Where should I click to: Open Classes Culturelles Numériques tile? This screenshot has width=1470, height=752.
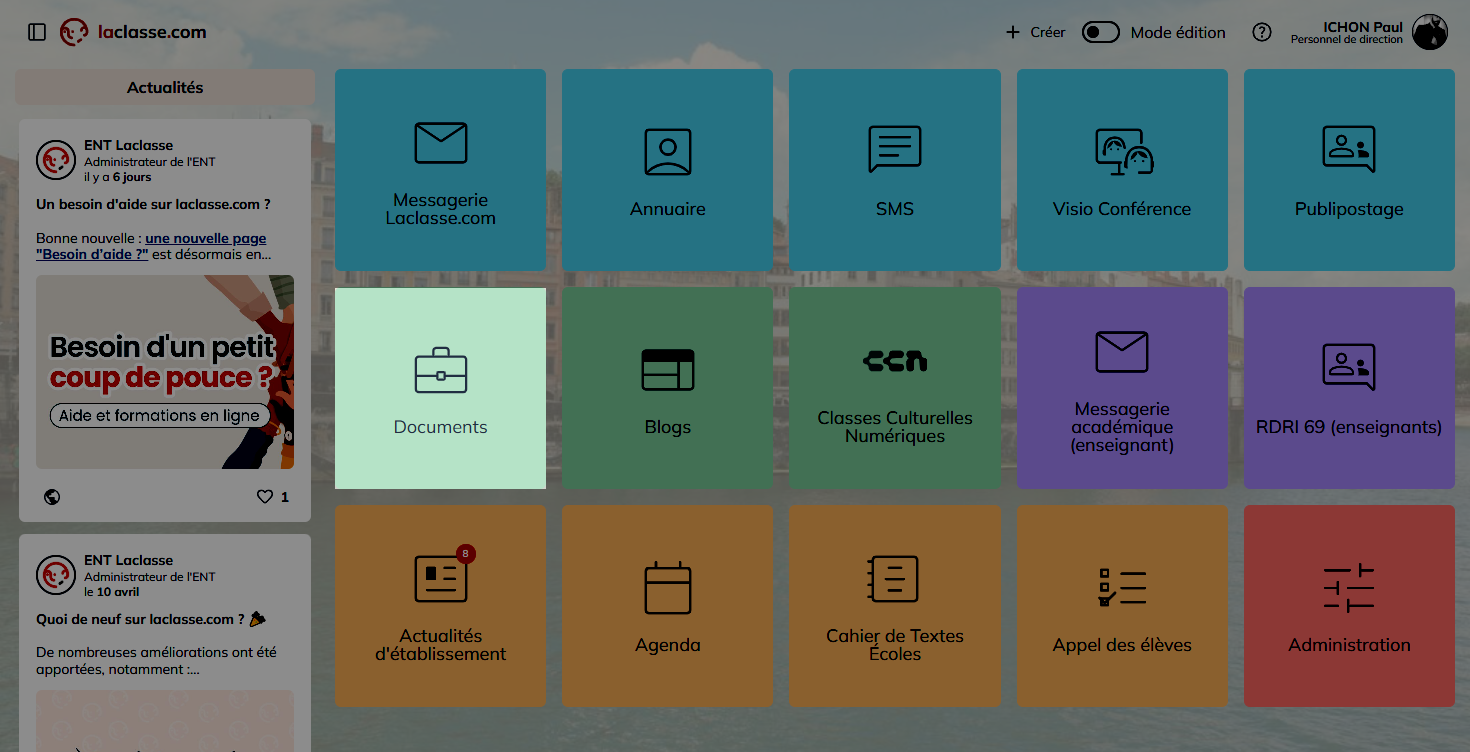(x=895, y=388)
